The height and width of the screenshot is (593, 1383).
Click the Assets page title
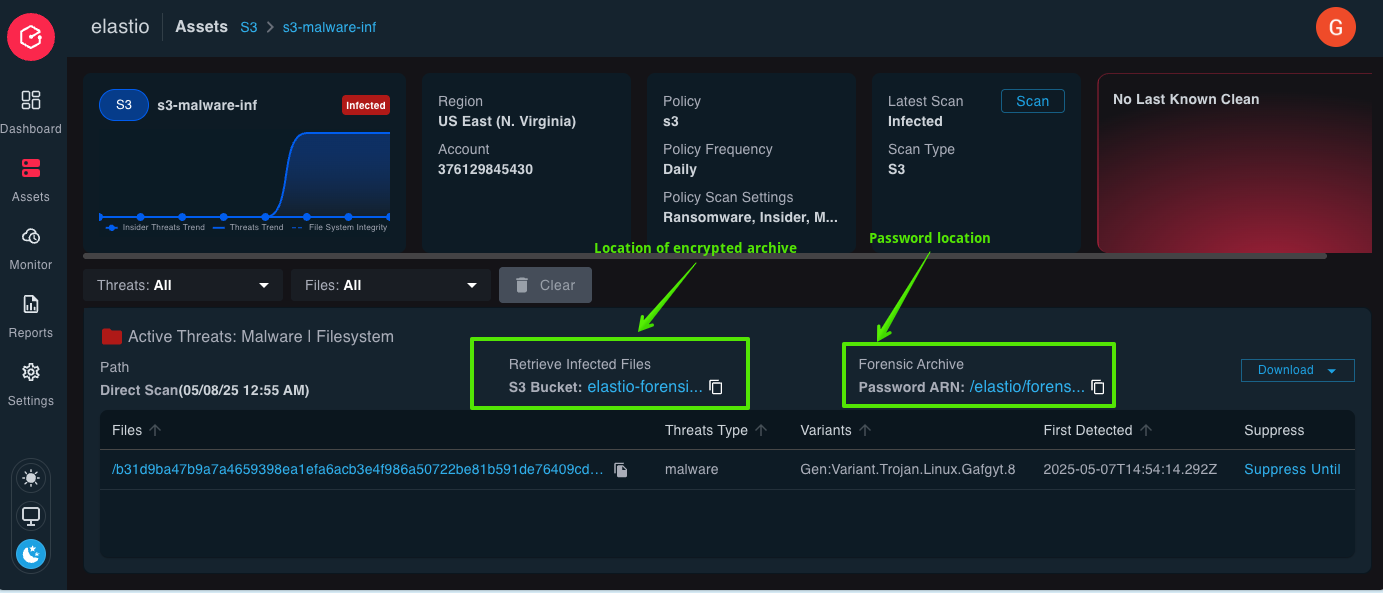coord(202,27)
